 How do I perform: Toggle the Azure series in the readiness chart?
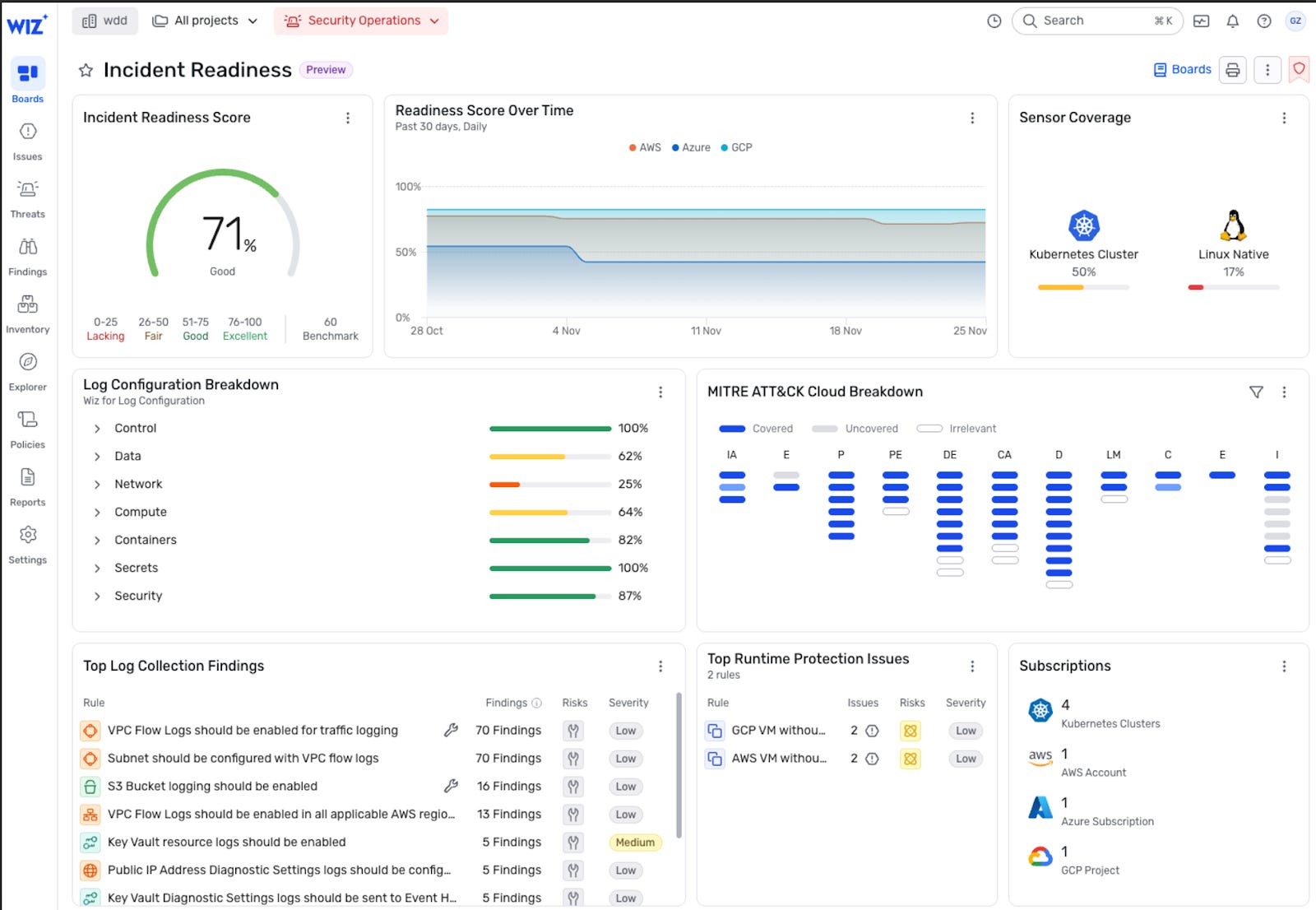(691, 147)
